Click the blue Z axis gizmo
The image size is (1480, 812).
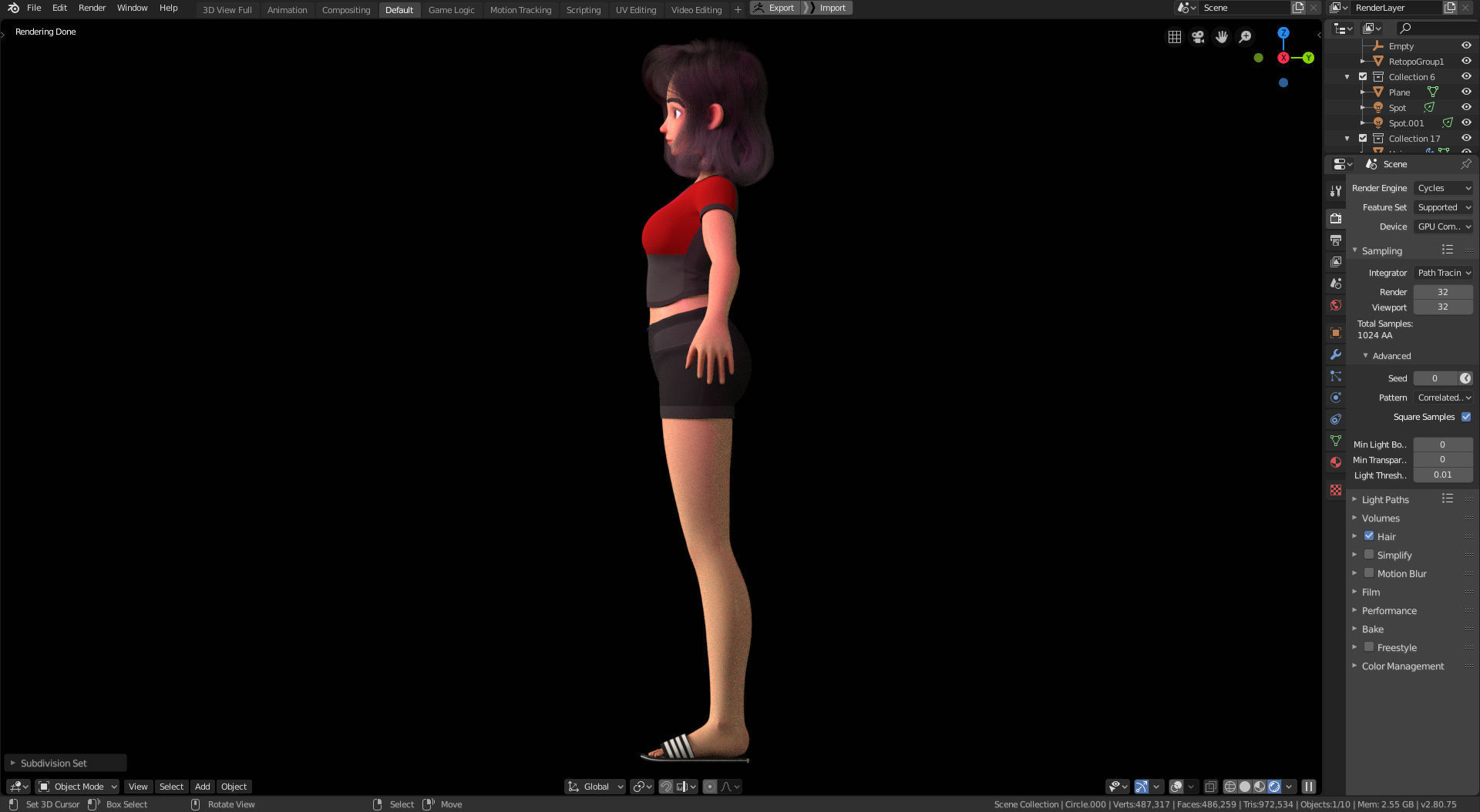click(x=1283, y=33)
